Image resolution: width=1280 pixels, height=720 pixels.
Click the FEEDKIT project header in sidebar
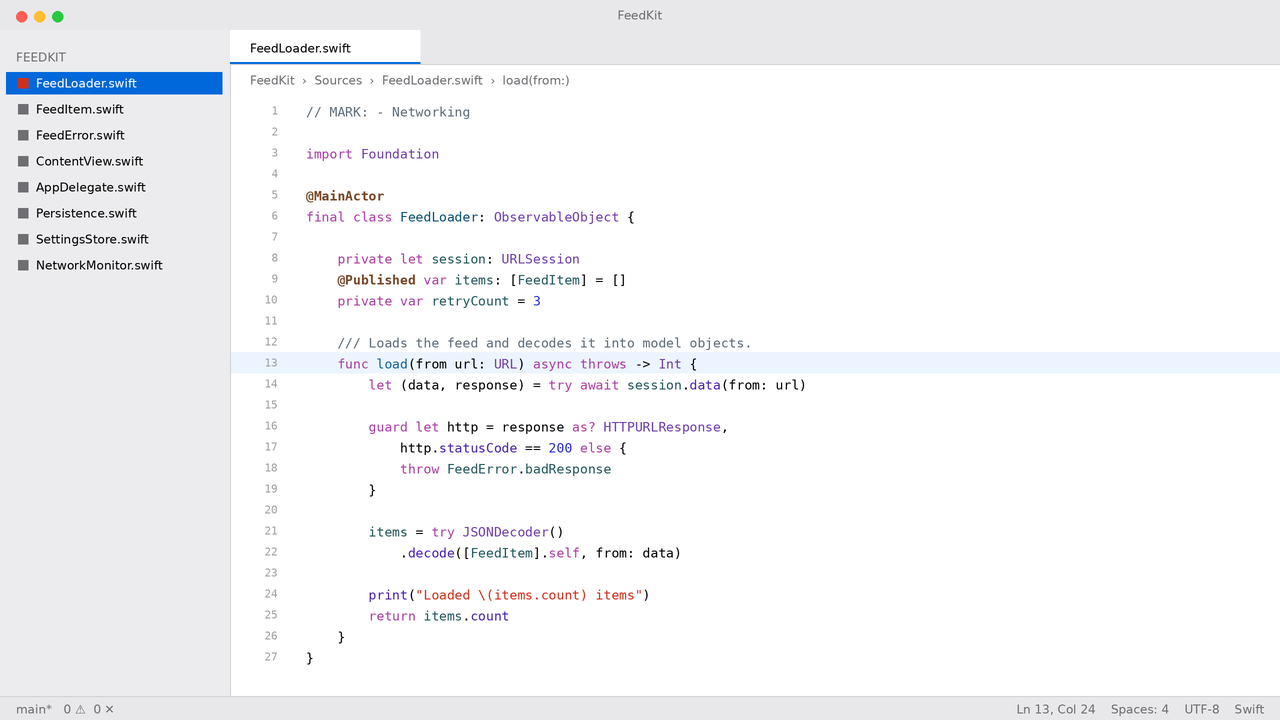pyautogui.click(x=41, y=57)
